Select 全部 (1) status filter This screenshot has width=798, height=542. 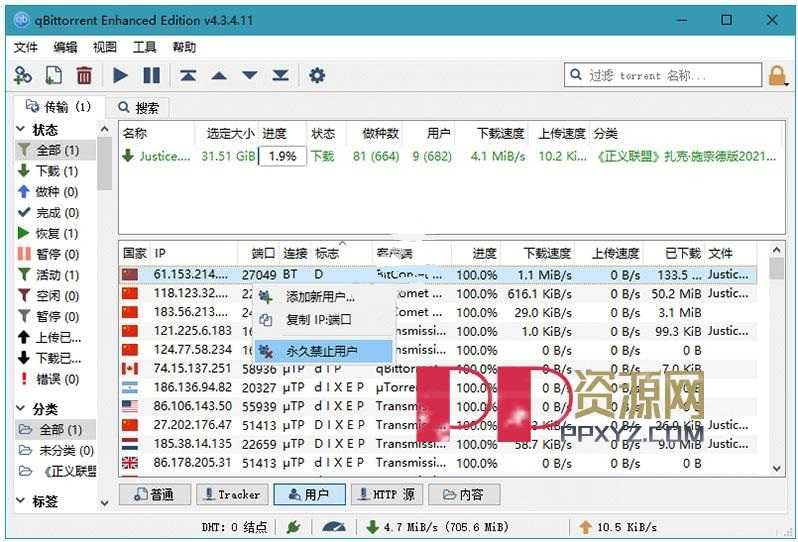(55, 150)
